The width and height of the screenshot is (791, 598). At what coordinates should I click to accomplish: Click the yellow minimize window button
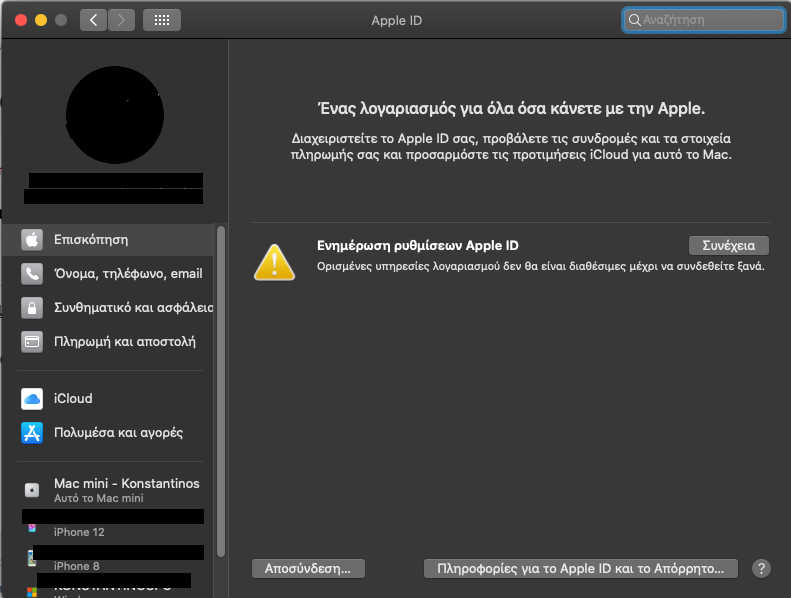[x=41, y=20]
